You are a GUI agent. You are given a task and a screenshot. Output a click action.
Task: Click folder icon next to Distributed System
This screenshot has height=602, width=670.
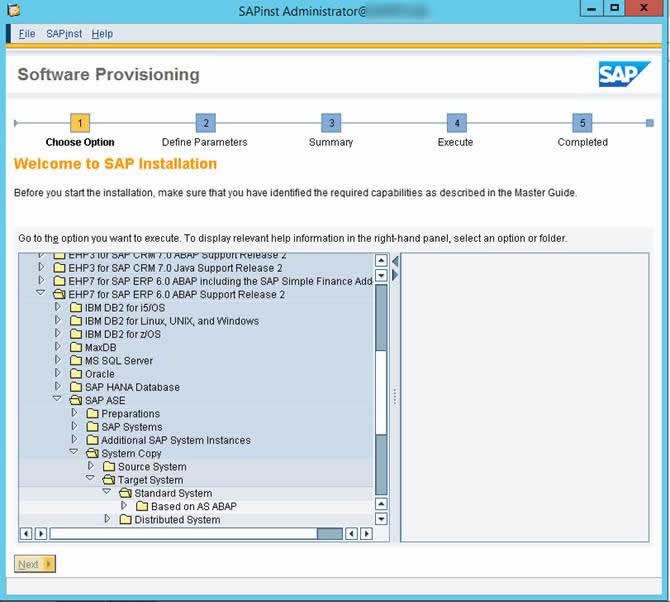[126, 520]
